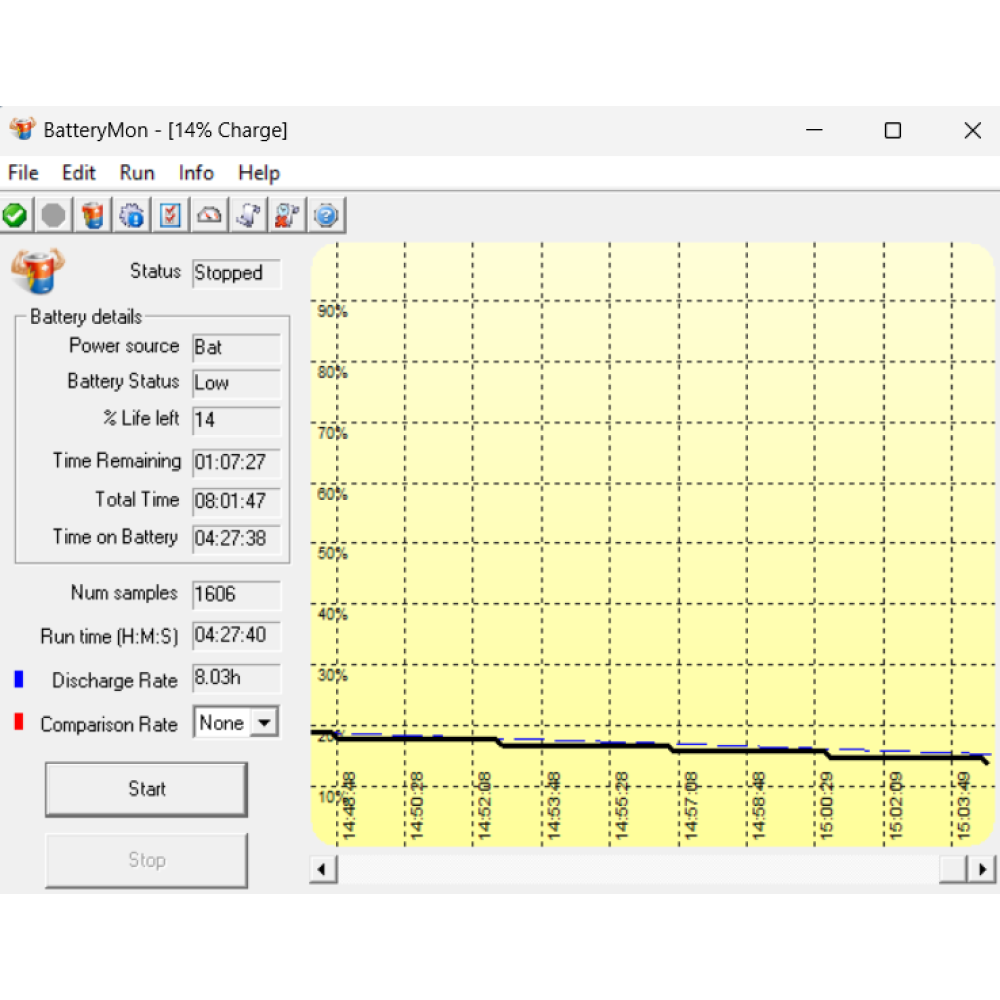Viewport: 1000px width, 1000px height.
Task: Open the Run menu
Action: click(137, 173)
